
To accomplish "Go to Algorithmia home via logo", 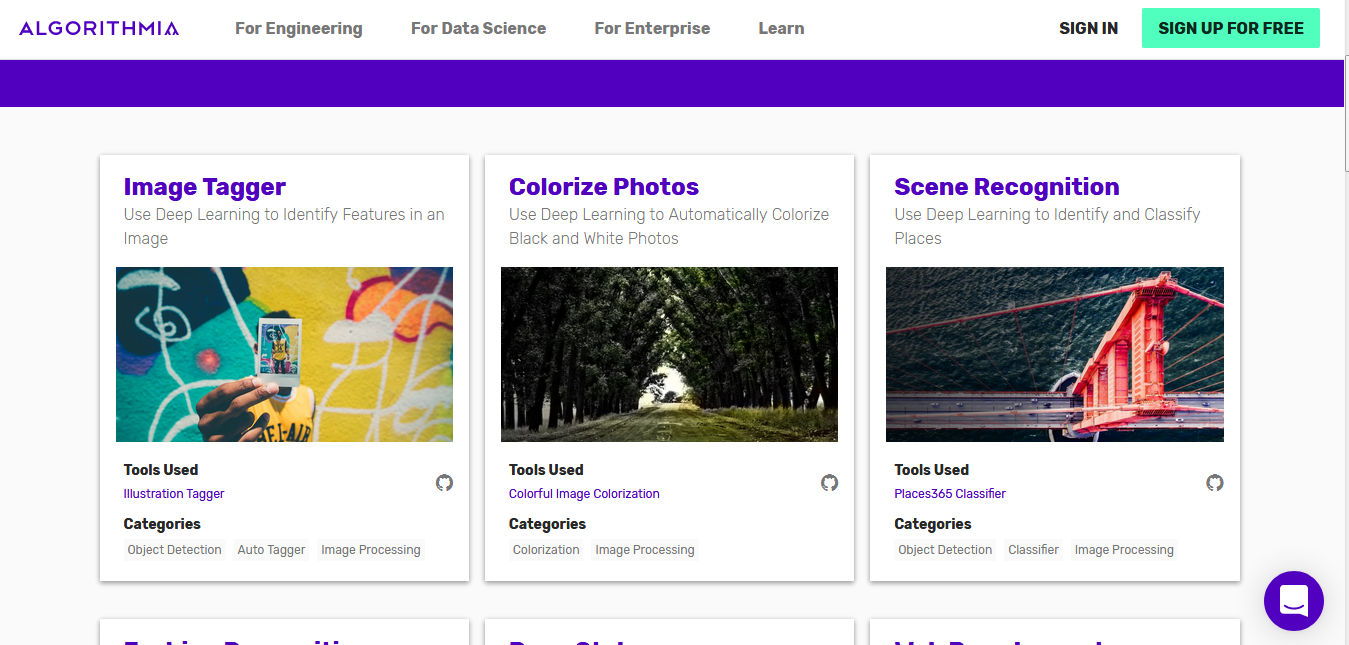I will [x=99, y=28].
